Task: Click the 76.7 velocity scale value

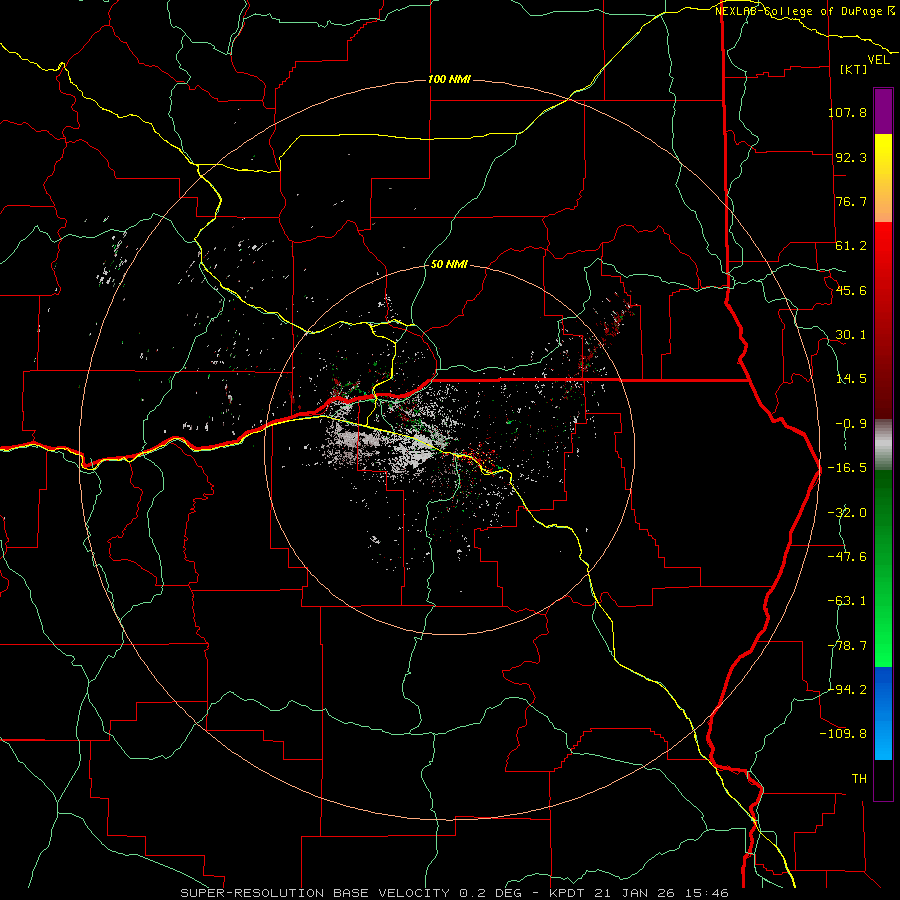Action: (851, 201)
